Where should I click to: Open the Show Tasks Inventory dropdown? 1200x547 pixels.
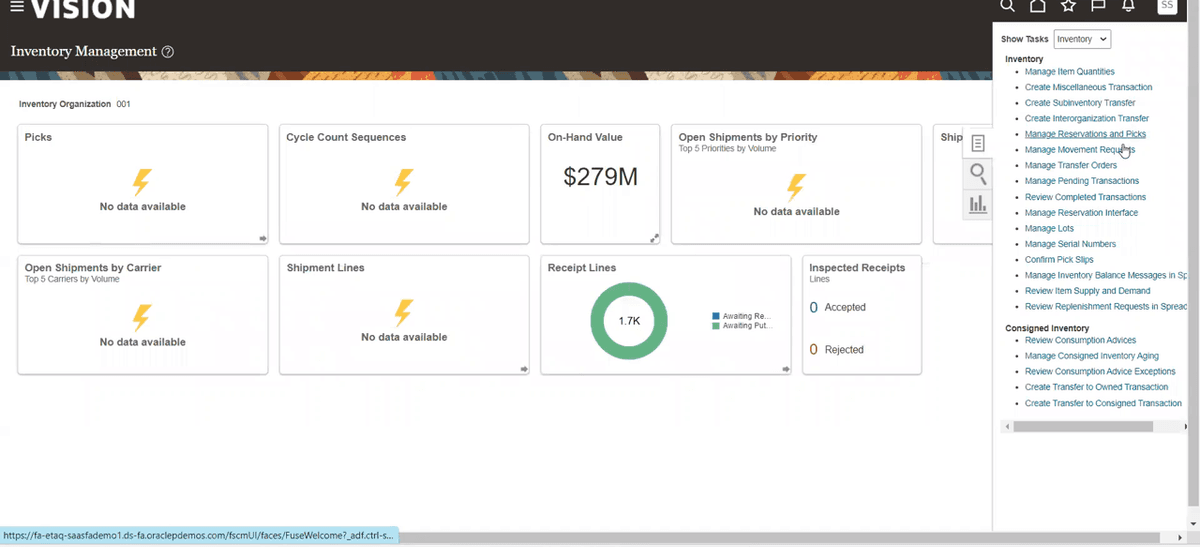click(x=1082, y=39)
